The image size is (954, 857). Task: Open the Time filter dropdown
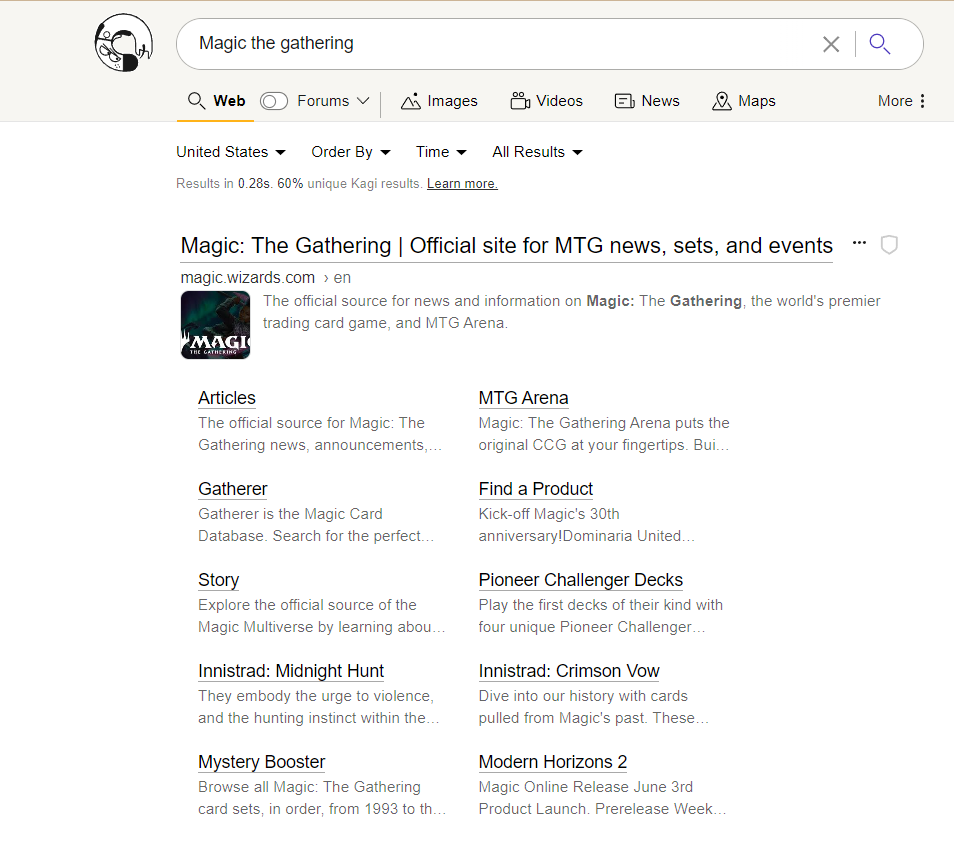441,152
